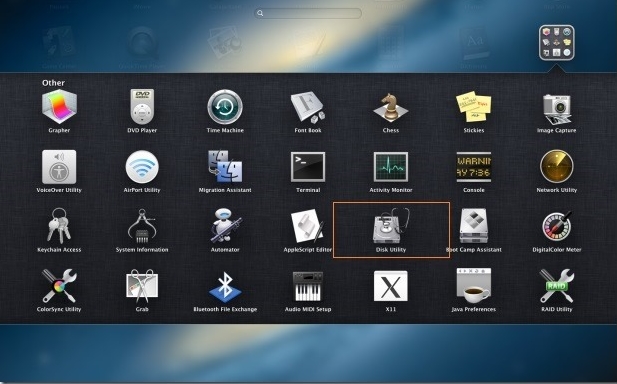Open the X11 app
The height and width of the screenshot is (384, 617).
(391, 286)
